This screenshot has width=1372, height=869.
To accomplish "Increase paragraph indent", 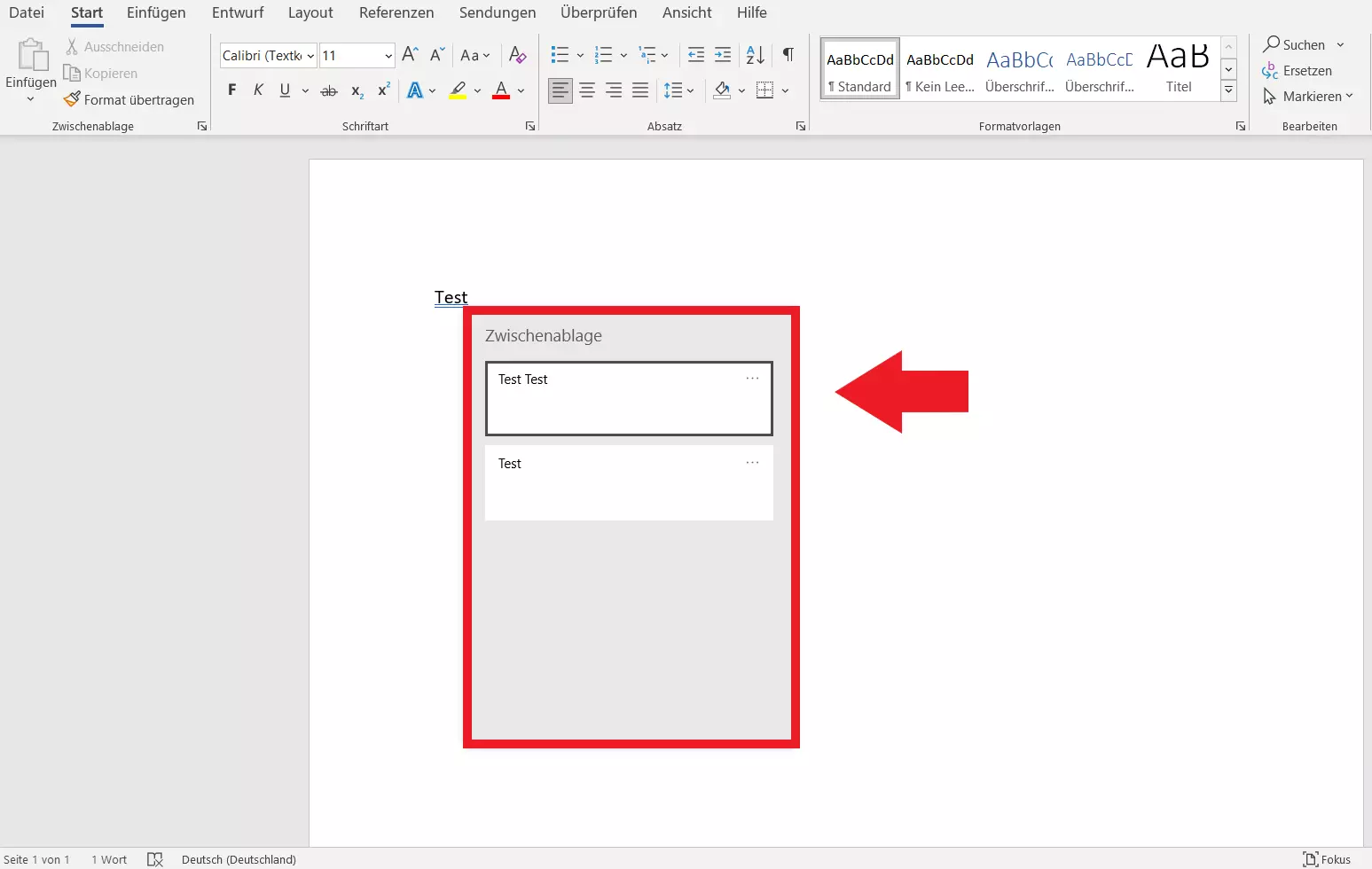I will [723, 55].
